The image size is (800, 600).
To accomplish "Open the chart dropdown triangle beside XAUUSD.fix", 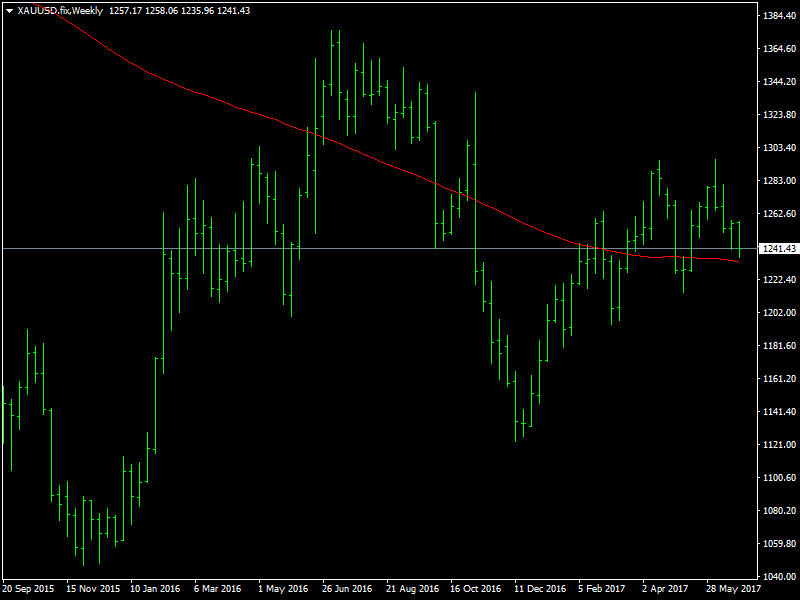I will [x=9, y=11].
